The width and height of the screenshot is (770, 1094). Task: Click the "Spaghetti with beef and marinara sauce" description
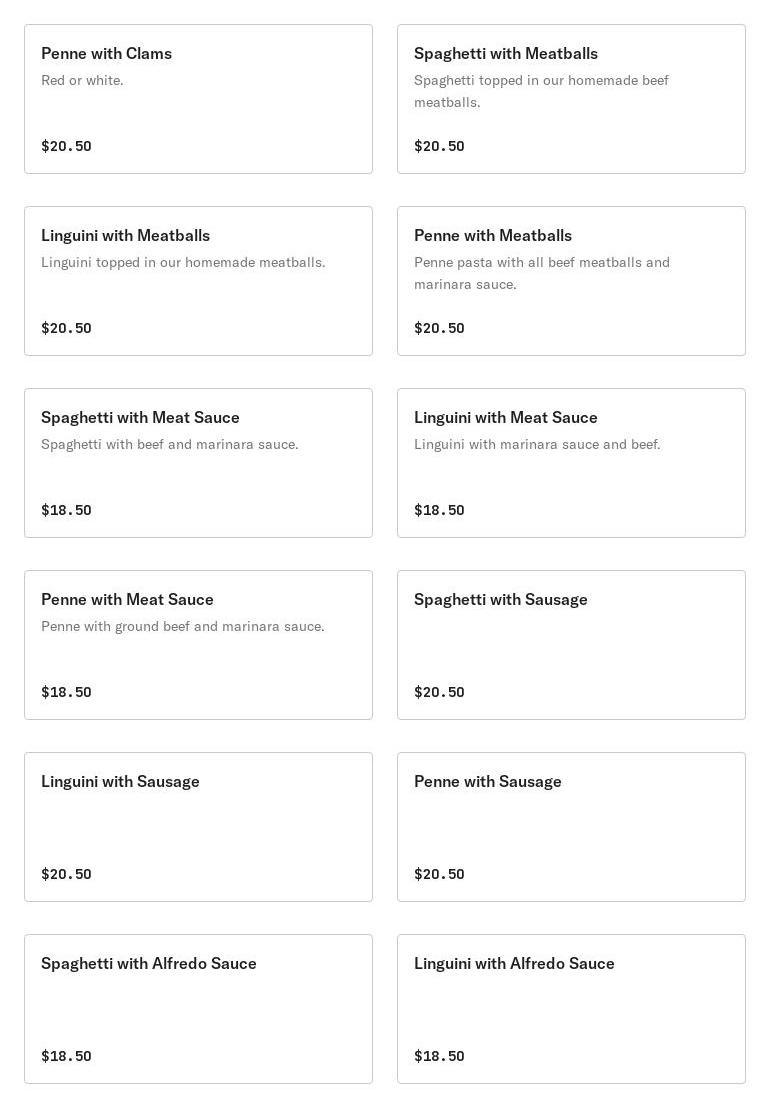pos(169,445)
